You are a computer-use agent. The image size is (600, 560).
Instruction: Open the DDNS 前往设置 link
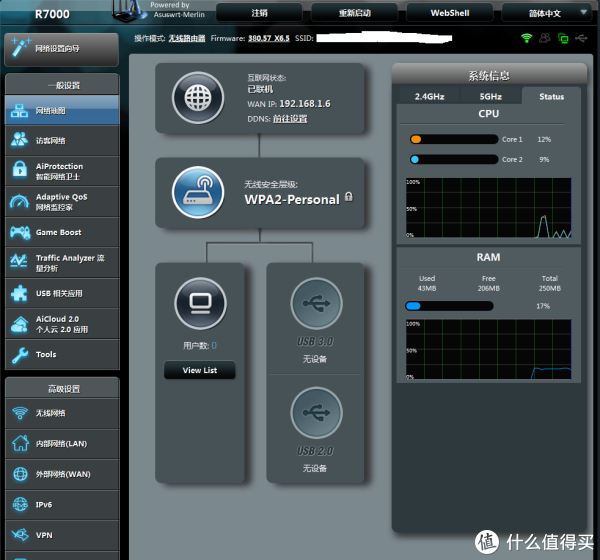(x=290, y=119)
